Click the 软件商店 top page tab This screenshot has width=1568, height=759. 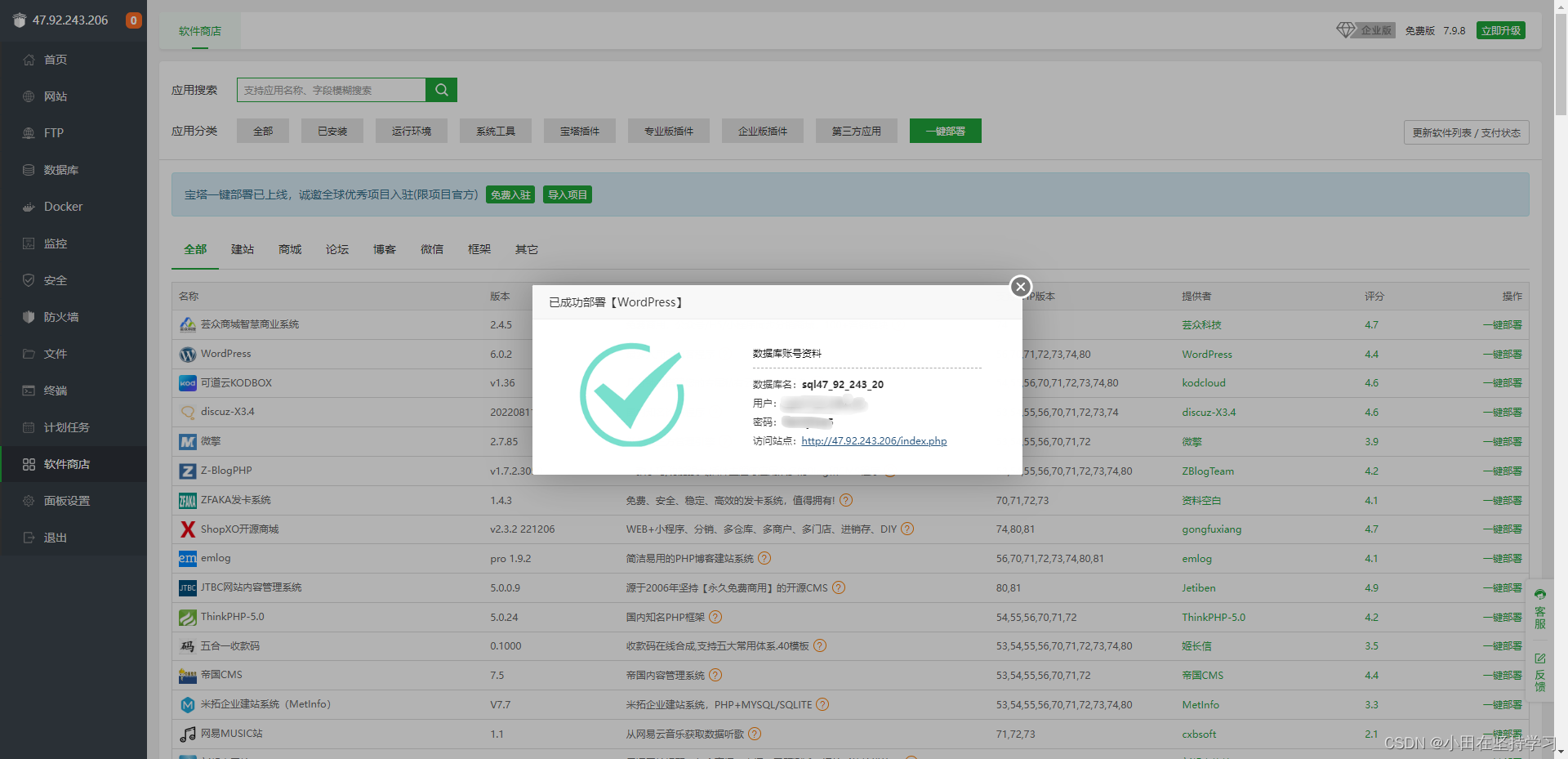coord(200,31)
